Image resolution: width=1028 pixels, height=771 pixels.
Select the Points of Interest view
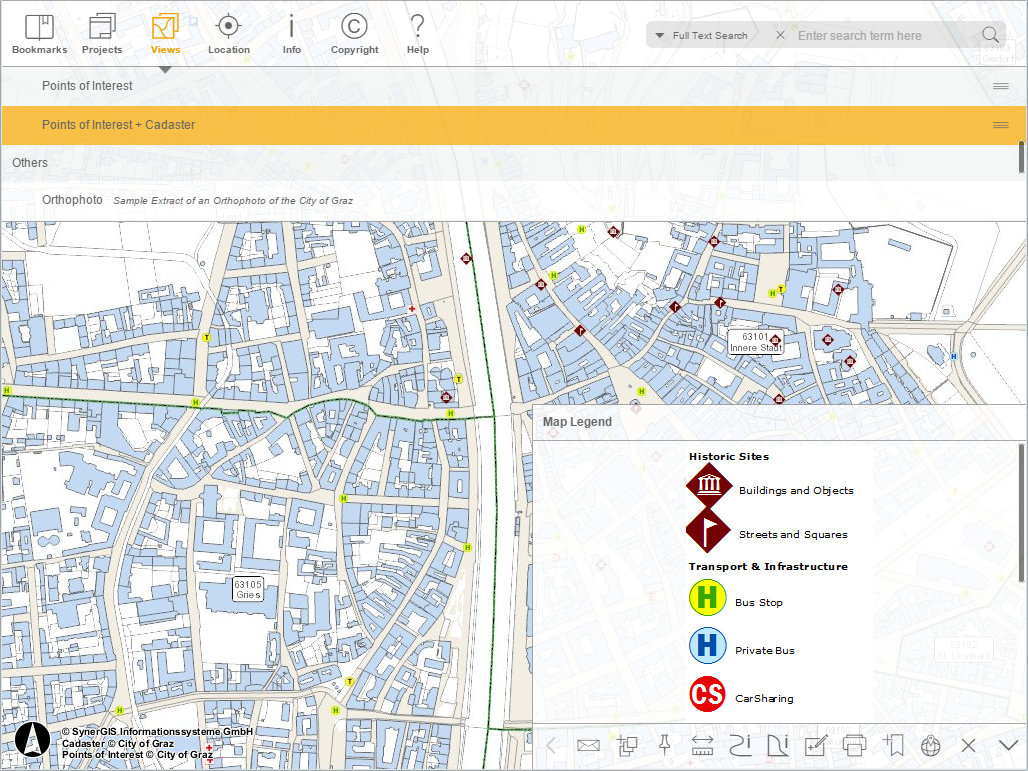pos(87,86)
